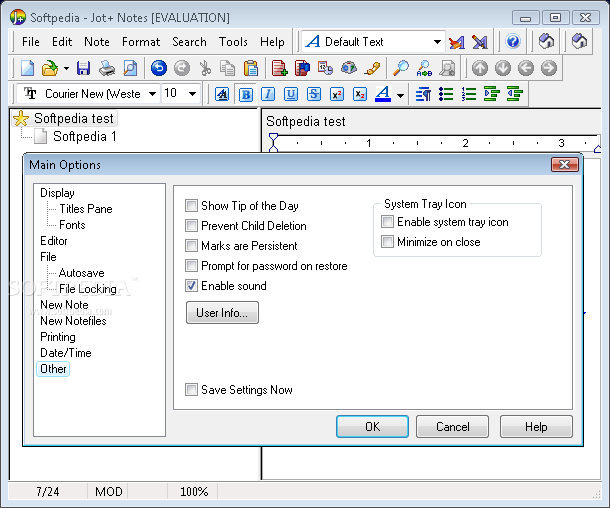Screen dimensions: 610x508
Task: Expand the Courier New font name dropdown
Action: (152, 94)
